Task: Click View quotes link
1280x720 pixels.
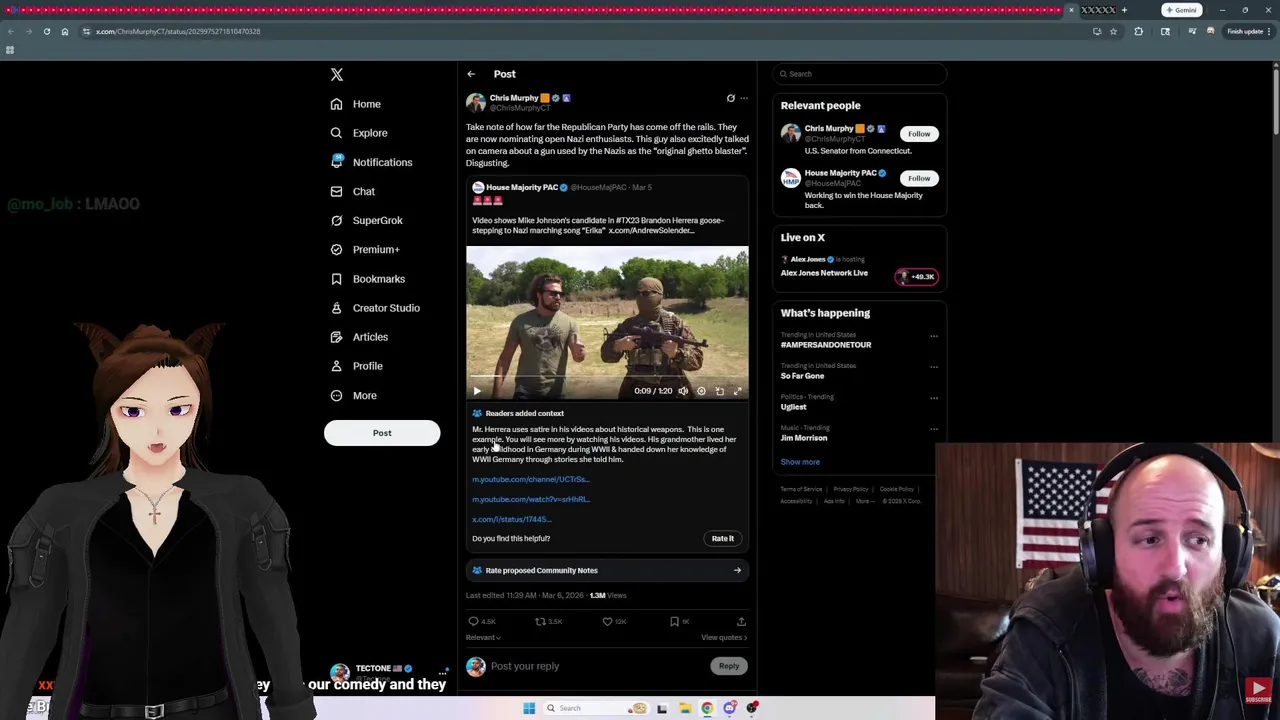Action: click(724, 637)
